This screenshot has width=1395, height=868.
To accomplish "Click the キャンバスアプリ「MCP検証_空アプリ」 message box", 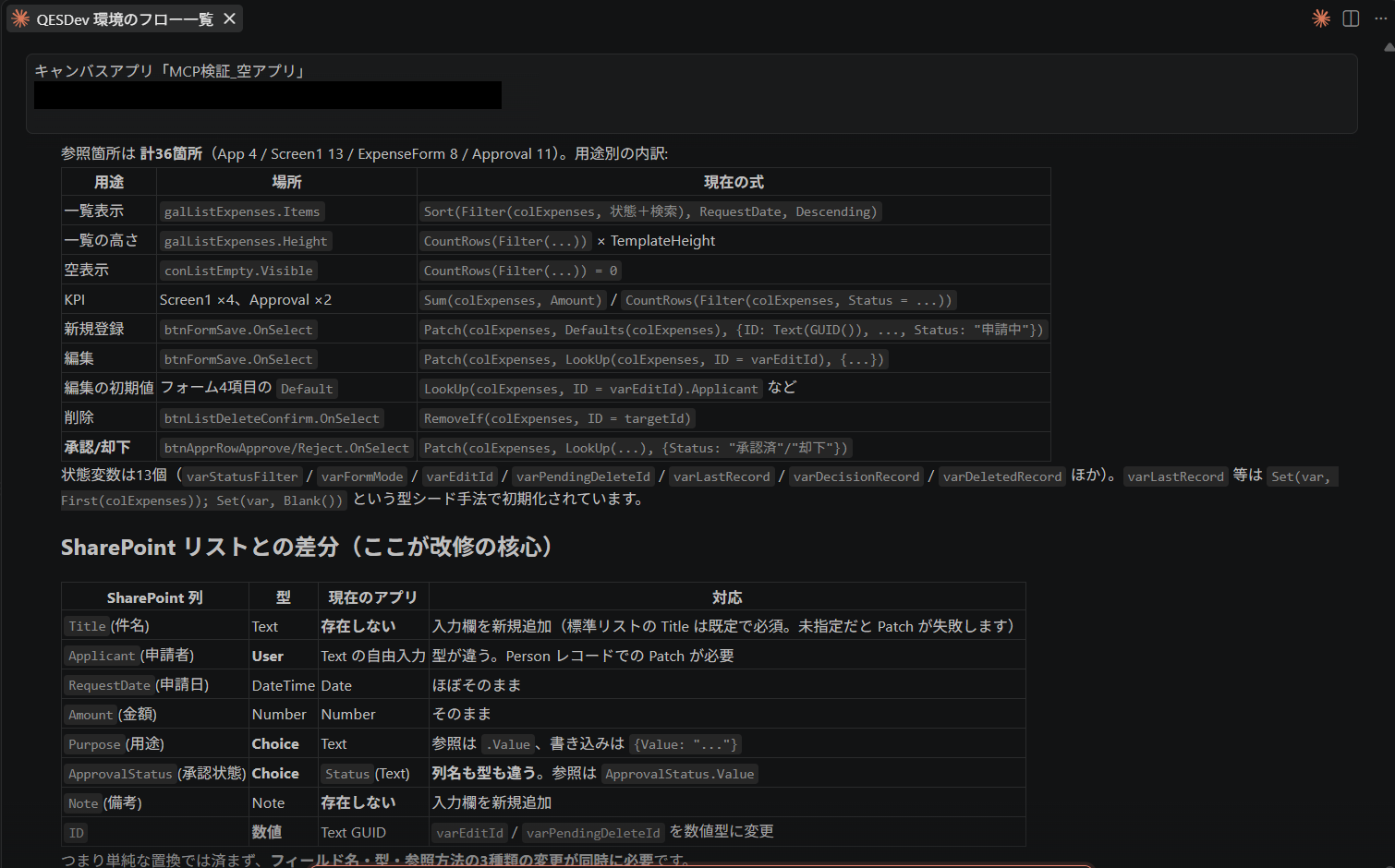I will click(692, 93).
